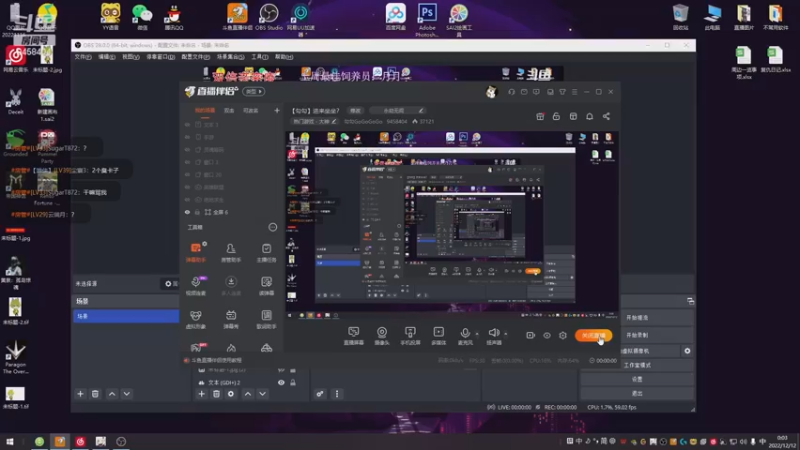This screenshot has width=800, height=450.
Task: Open the OBS transition more-options dots
Action: coord(337,394)
